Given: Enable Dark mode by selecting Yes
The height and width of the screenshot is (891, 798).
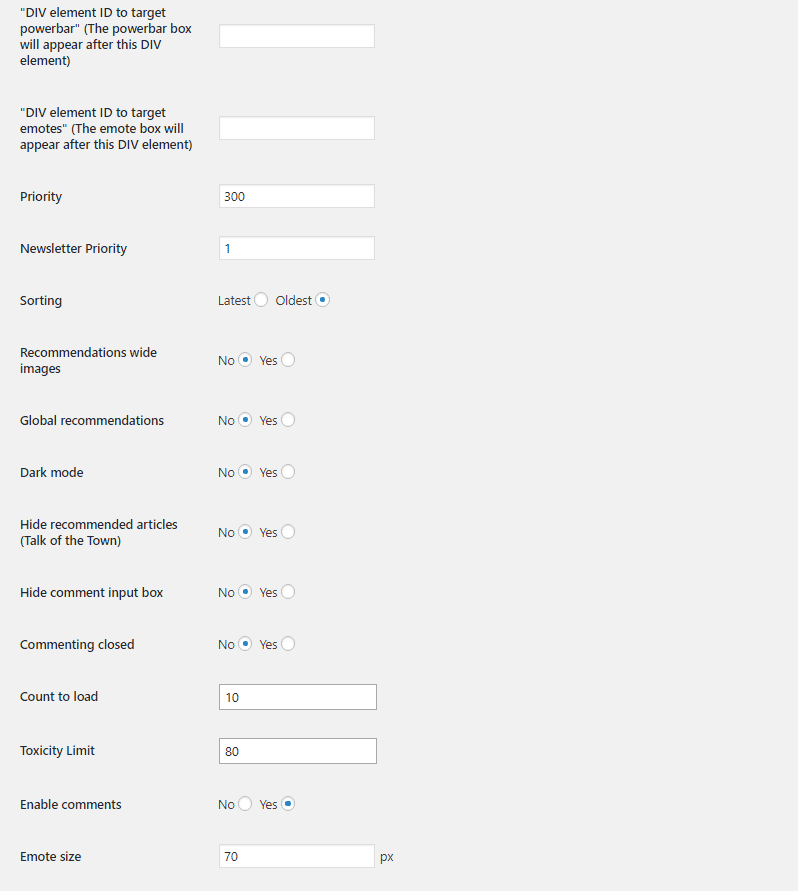Looking at the screenshot, I should click(288, 472).
